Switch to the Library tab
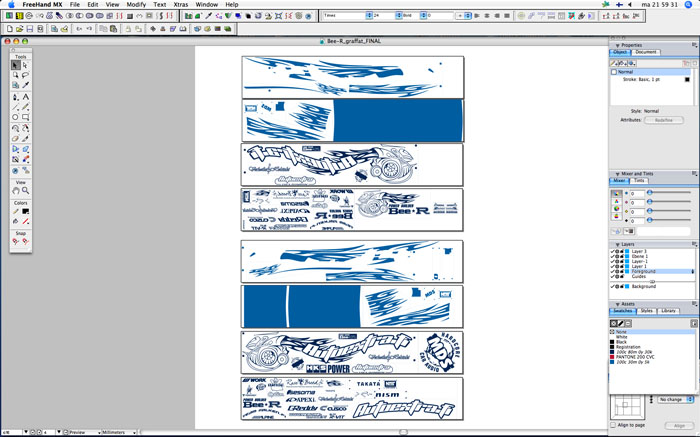Viewport: 700px width, 437px height. coord(668,311)
